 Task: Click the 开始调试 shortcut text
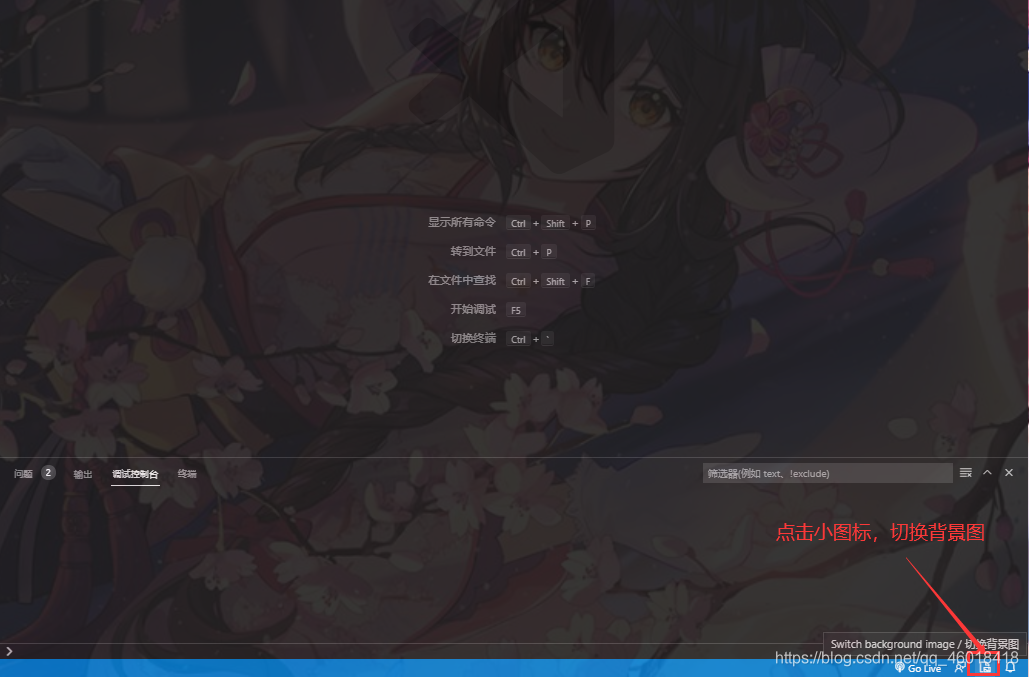click(473, 309)
